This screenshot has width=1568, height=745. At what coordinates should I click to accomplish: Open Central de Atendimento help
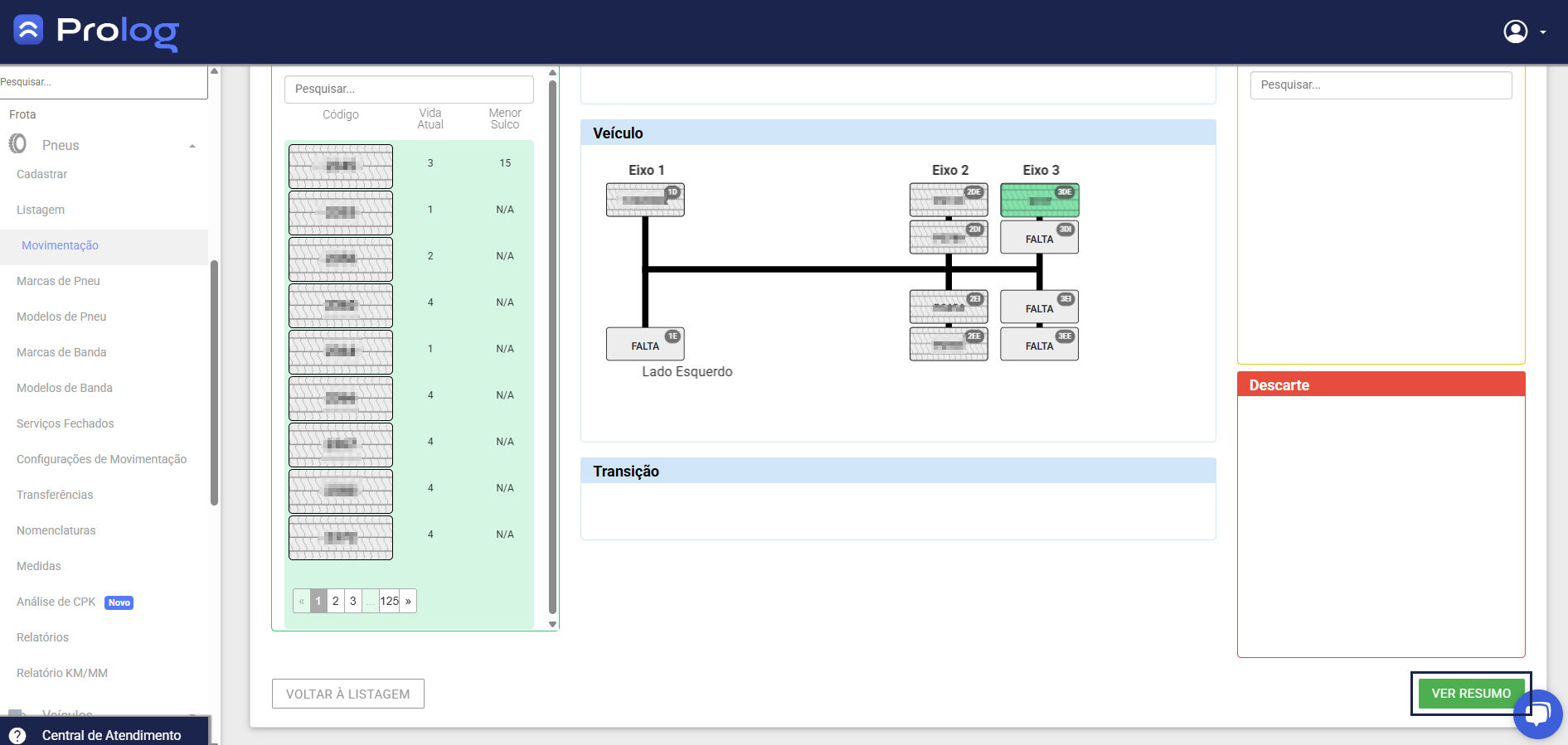click(x=111, y=735)
